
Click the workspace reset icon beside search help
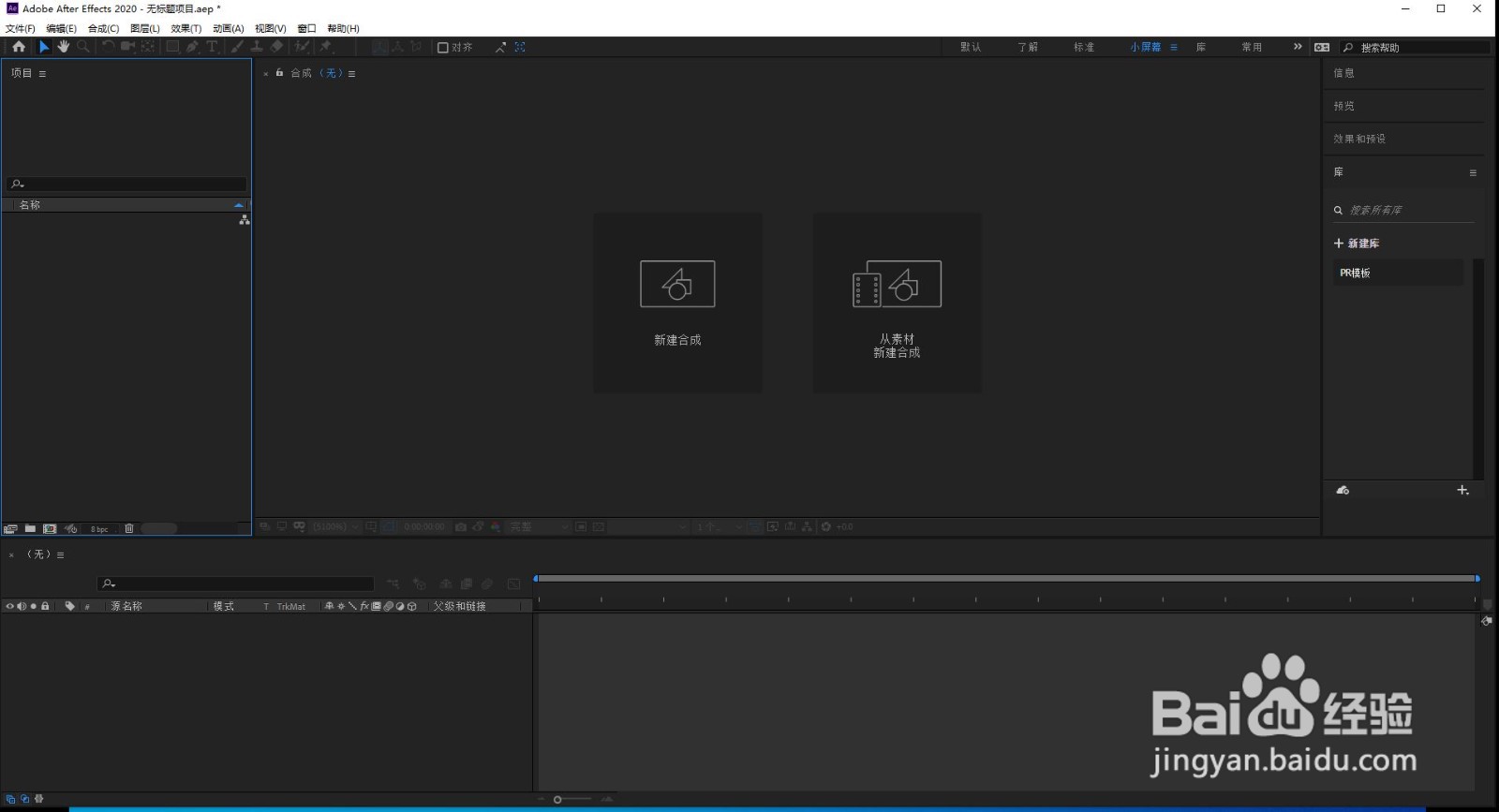[1322, 47]
